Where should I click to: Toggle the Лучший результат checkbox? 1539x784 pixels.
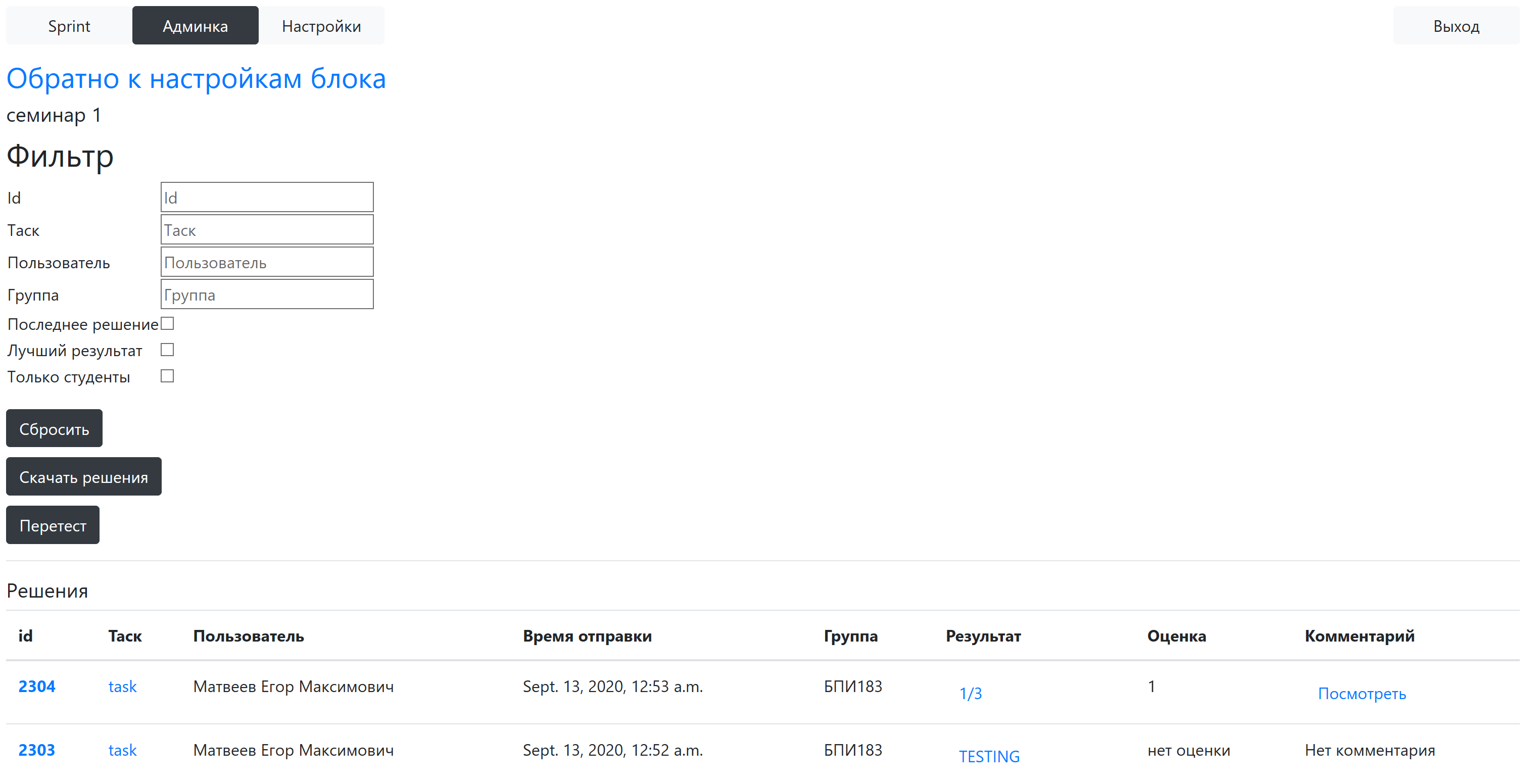coord(167,350)
